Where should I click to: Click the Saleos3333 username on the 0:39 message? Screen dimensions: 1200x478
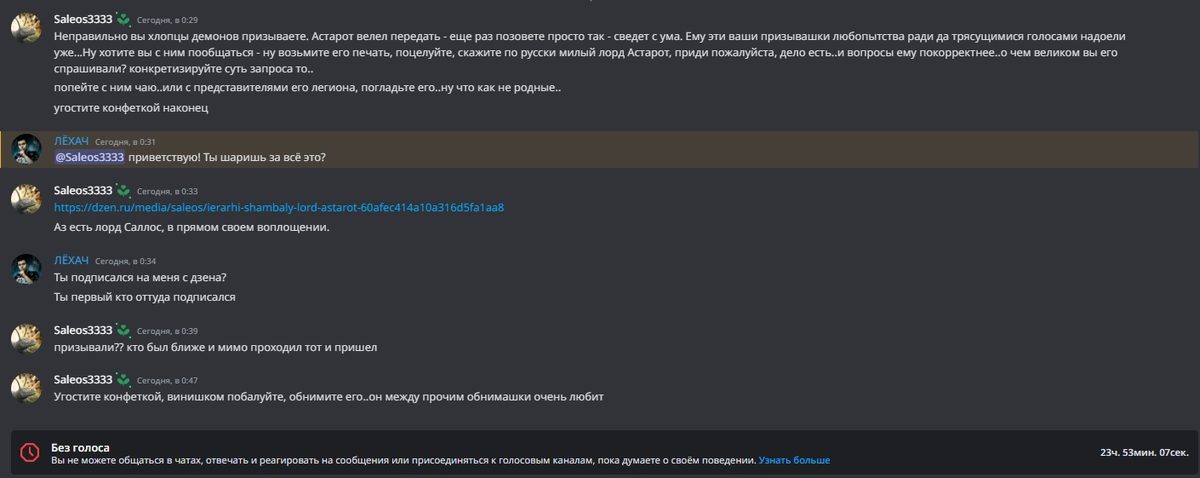pyautogui.click(x=83, y=330)
